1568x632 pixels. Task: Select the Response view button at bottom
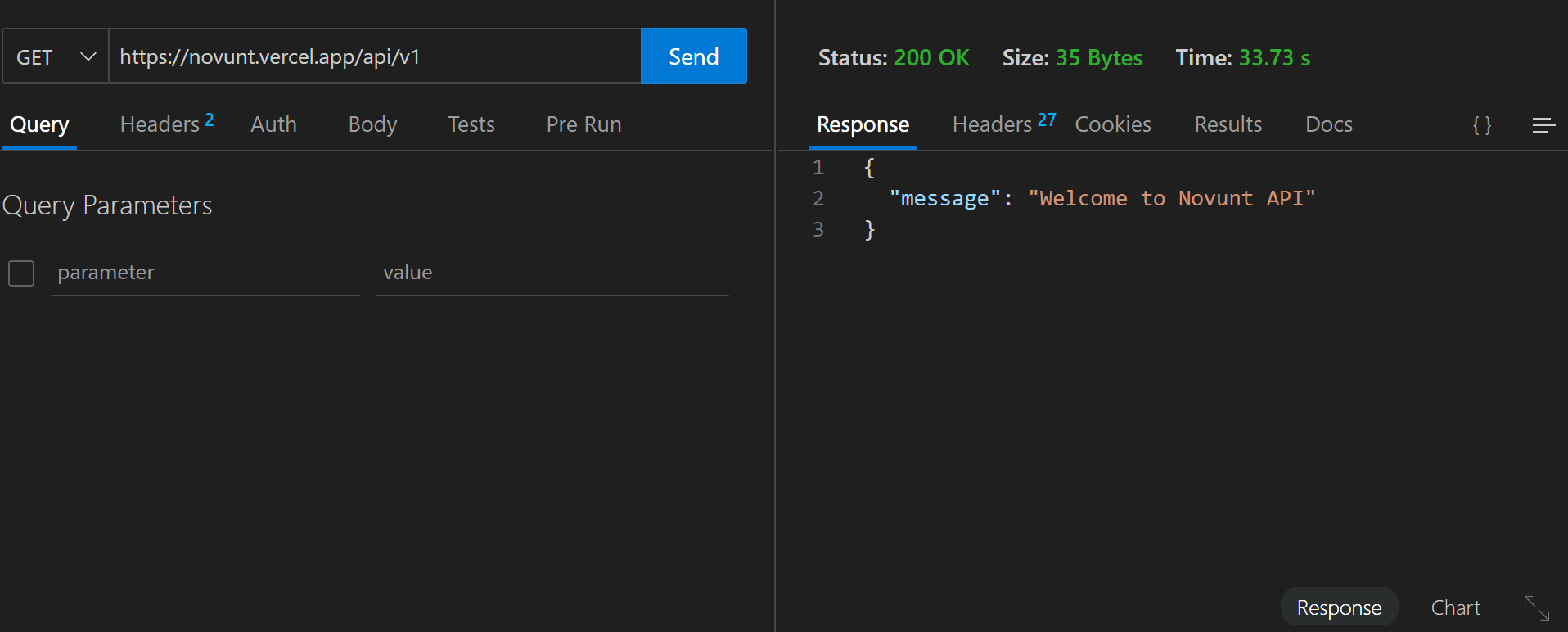tap(1339, 607)
